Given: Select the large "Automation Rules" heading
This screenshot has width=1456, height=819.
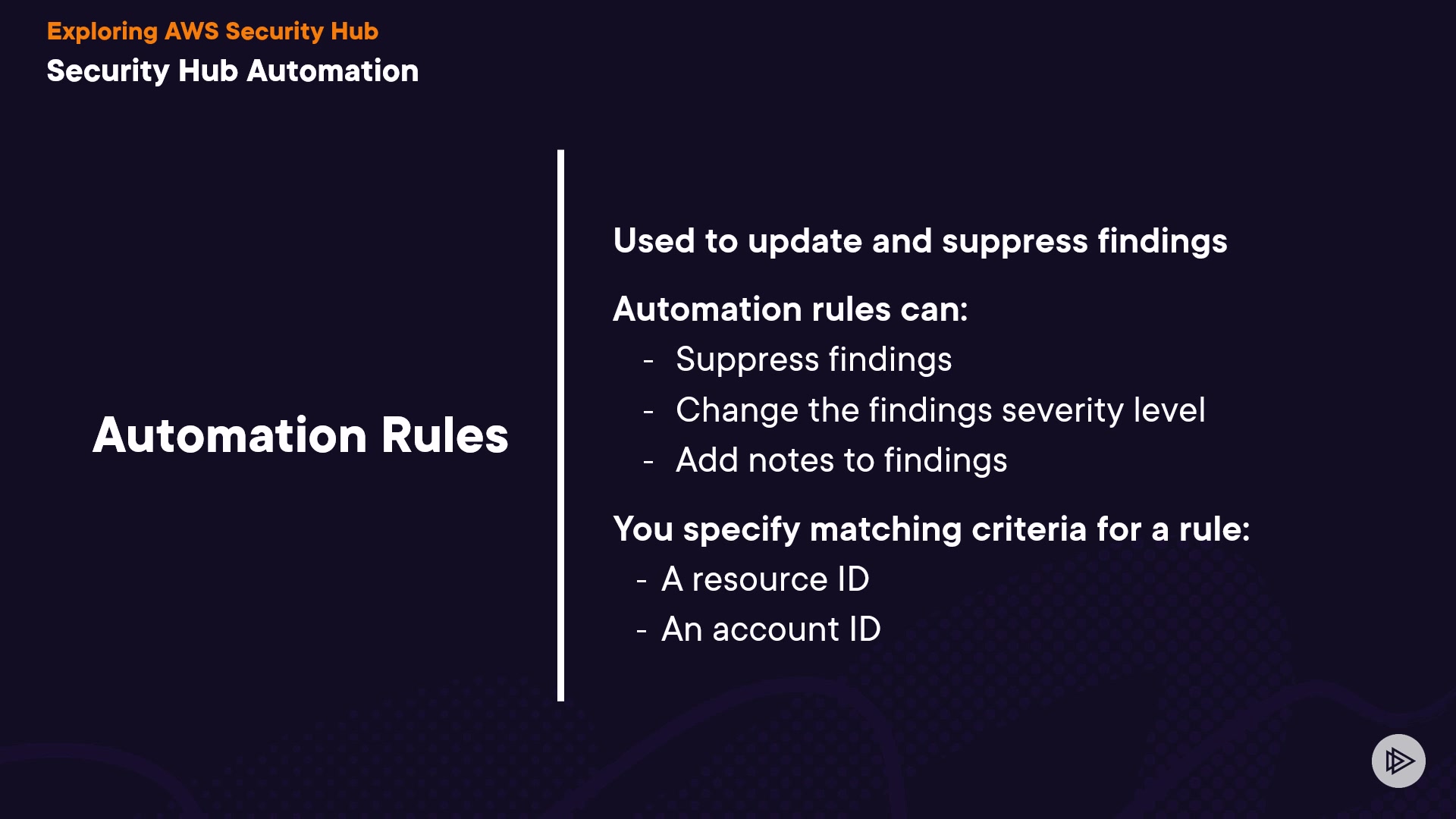Looking at the screenshot, I should (x=300, y=435).
